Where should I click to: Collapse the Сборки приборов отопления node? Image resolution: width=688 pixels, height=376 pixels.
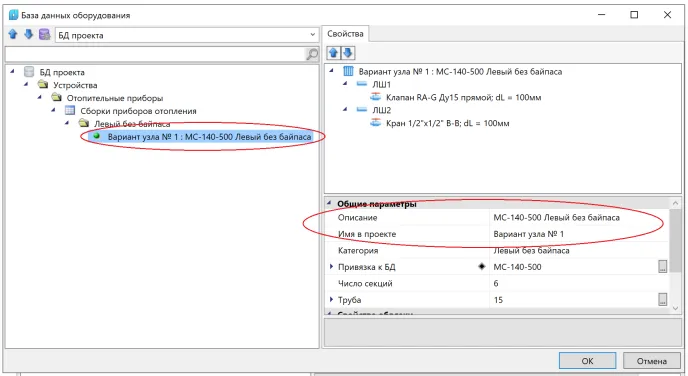click(x=53, y=110)
